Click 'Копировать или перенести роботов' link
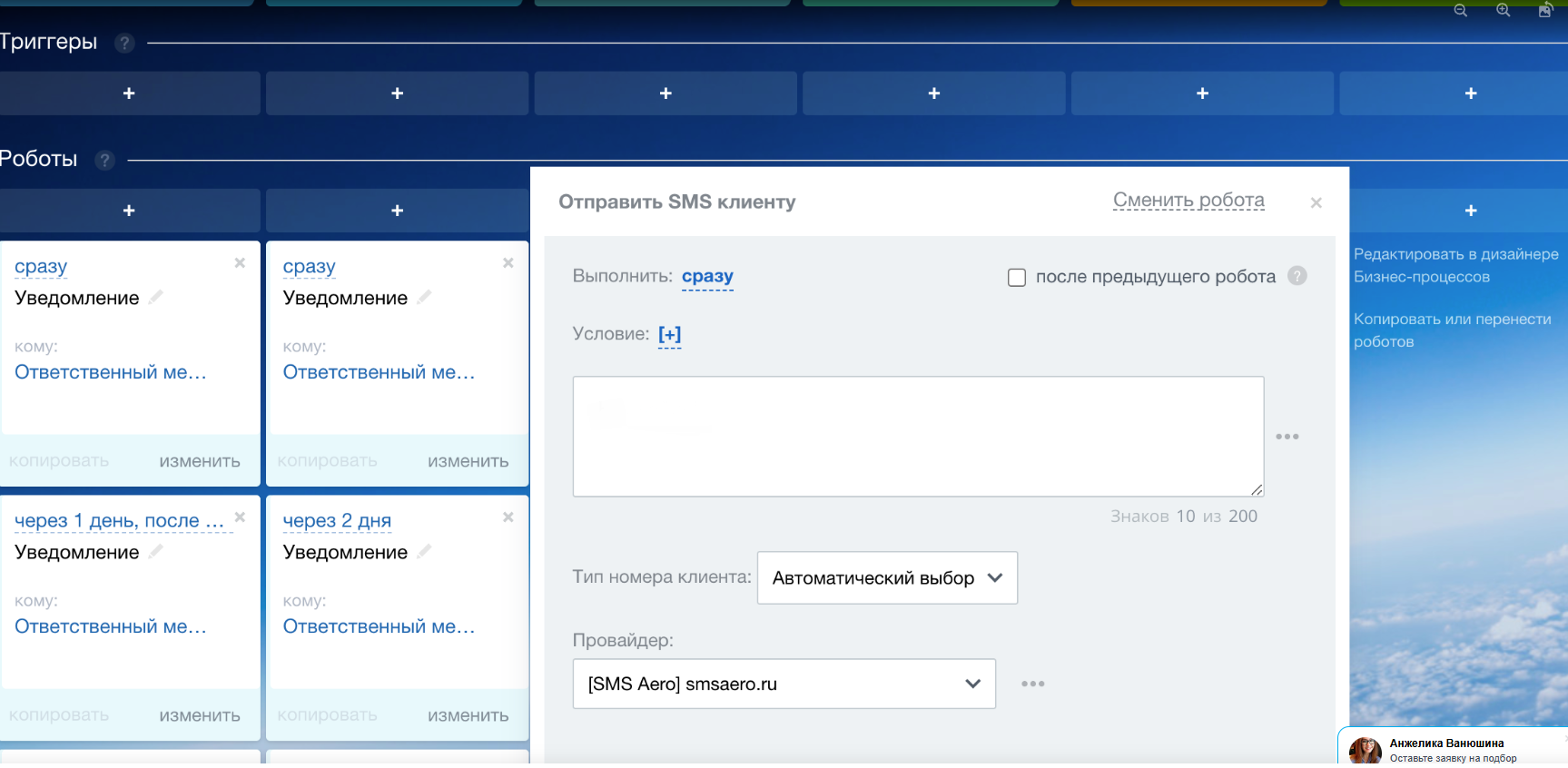The height and width of the screenshot is (768, 1568). pos(1453,330)
